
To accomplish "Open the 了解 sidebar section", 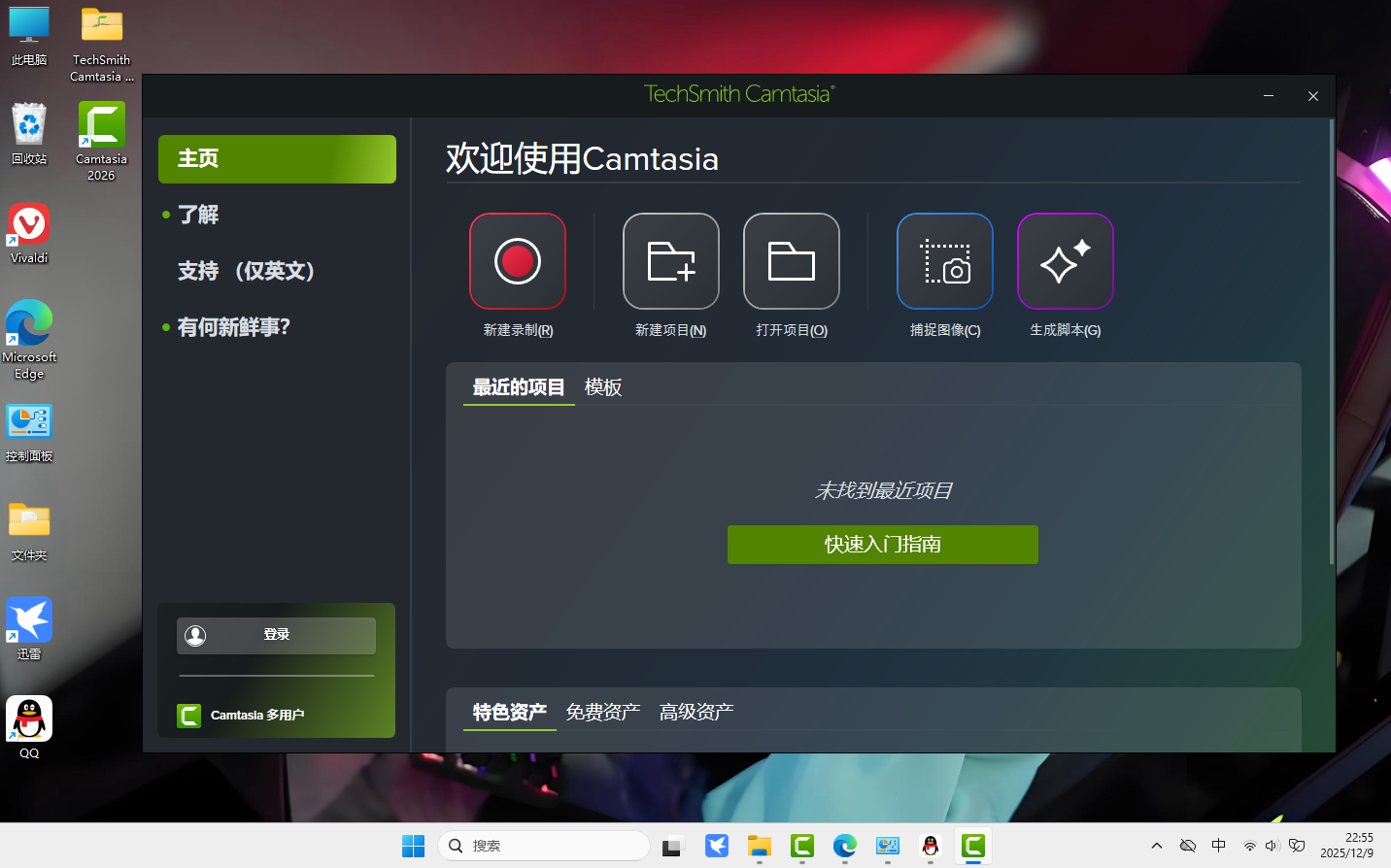I will pos(198,215).
